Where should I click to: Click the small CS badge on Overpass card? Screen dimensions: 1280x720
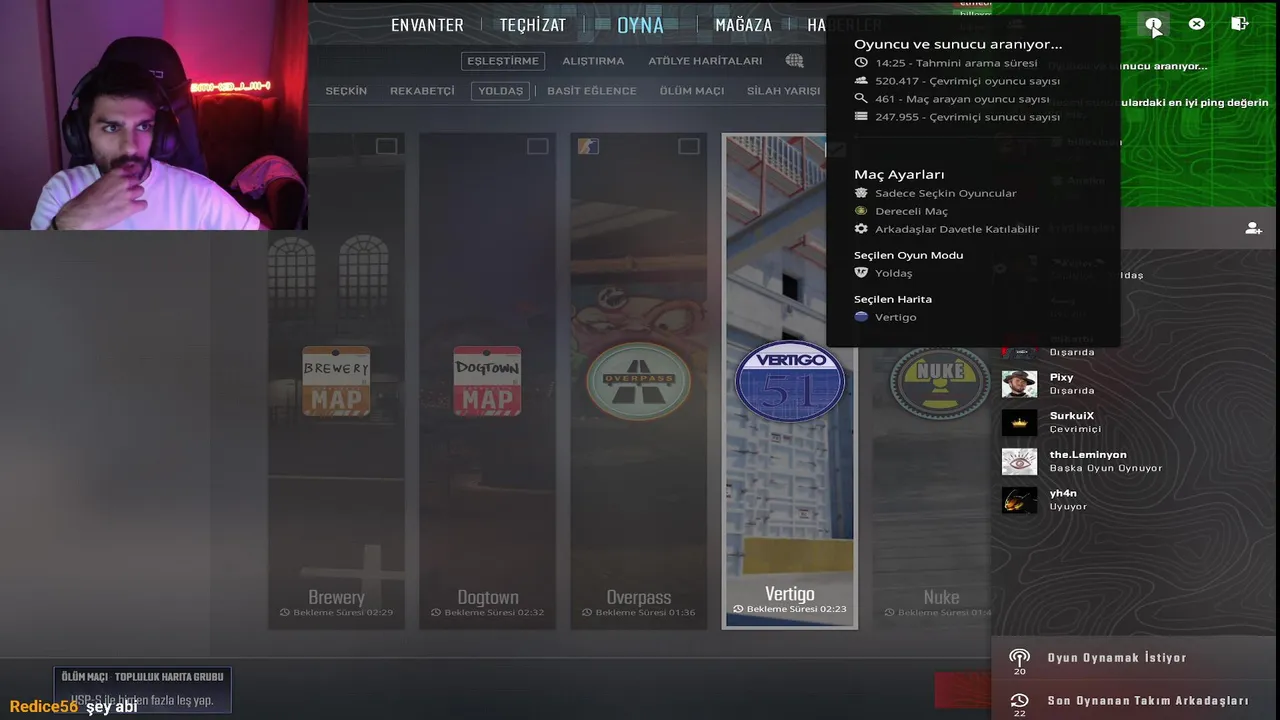point(588,146)
